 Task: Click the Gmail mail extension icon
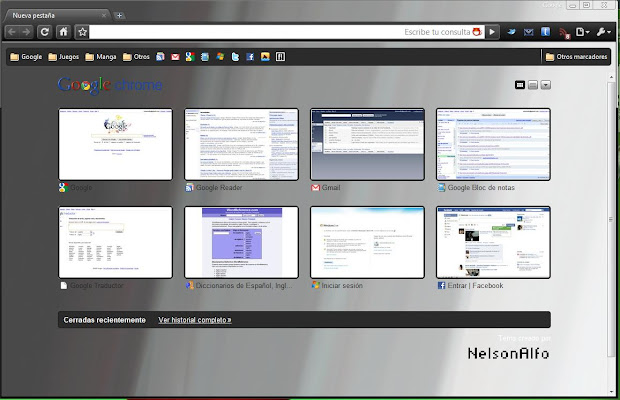pos(529,32)
